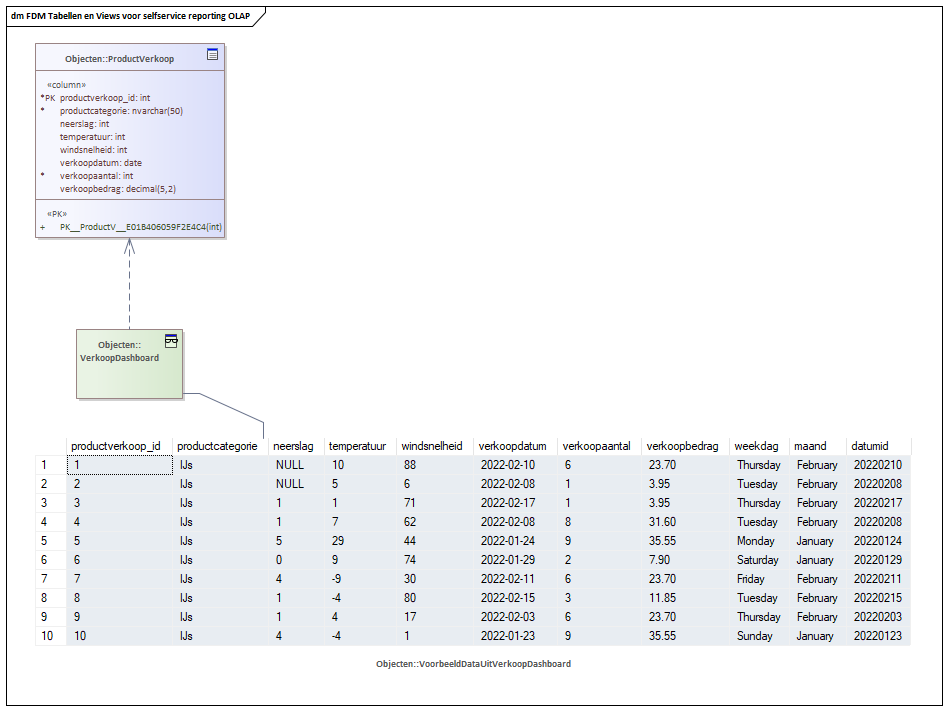The image size is (948, 711).
Task: Click row number 5 in data grid
Action: point(44,541)
